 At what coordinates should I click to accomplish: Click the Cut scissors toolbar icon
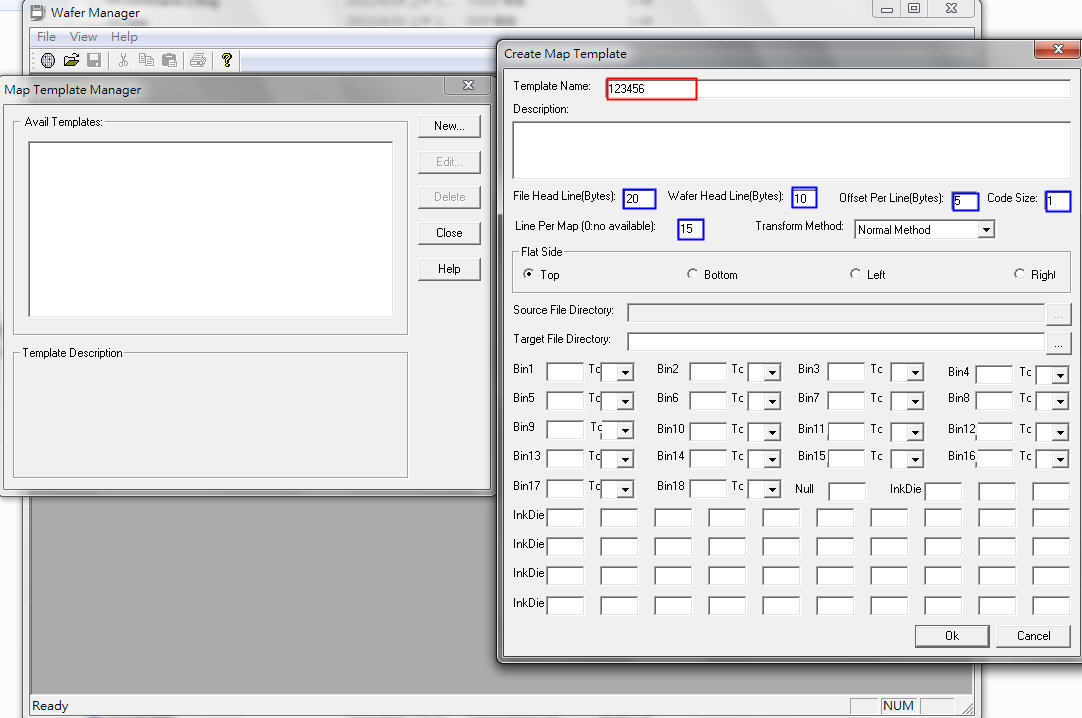123,60
